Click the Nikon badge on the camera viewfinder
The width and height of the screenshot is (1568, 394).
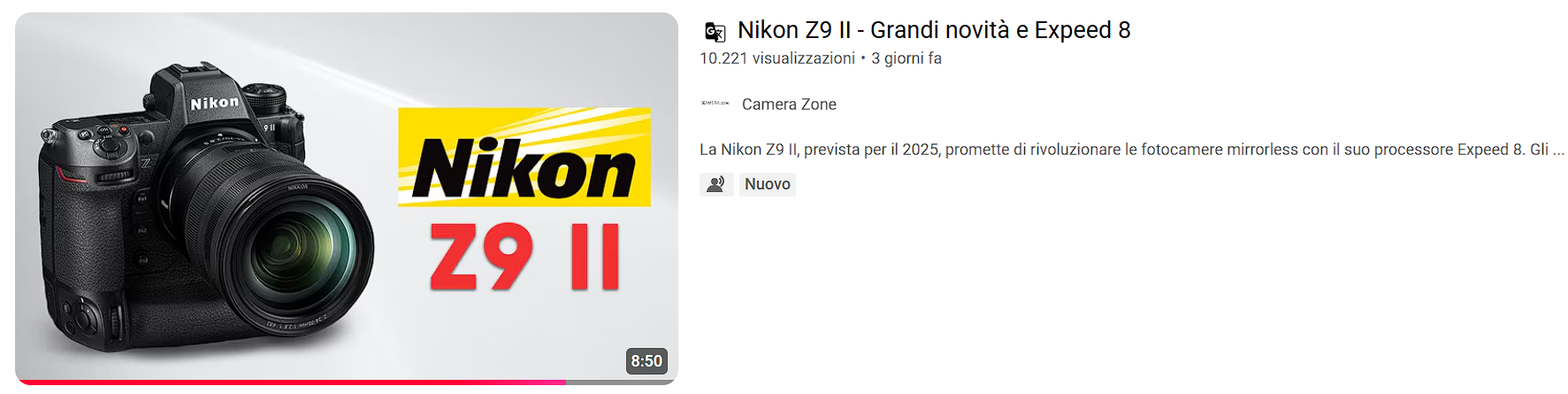pos(215,103)
